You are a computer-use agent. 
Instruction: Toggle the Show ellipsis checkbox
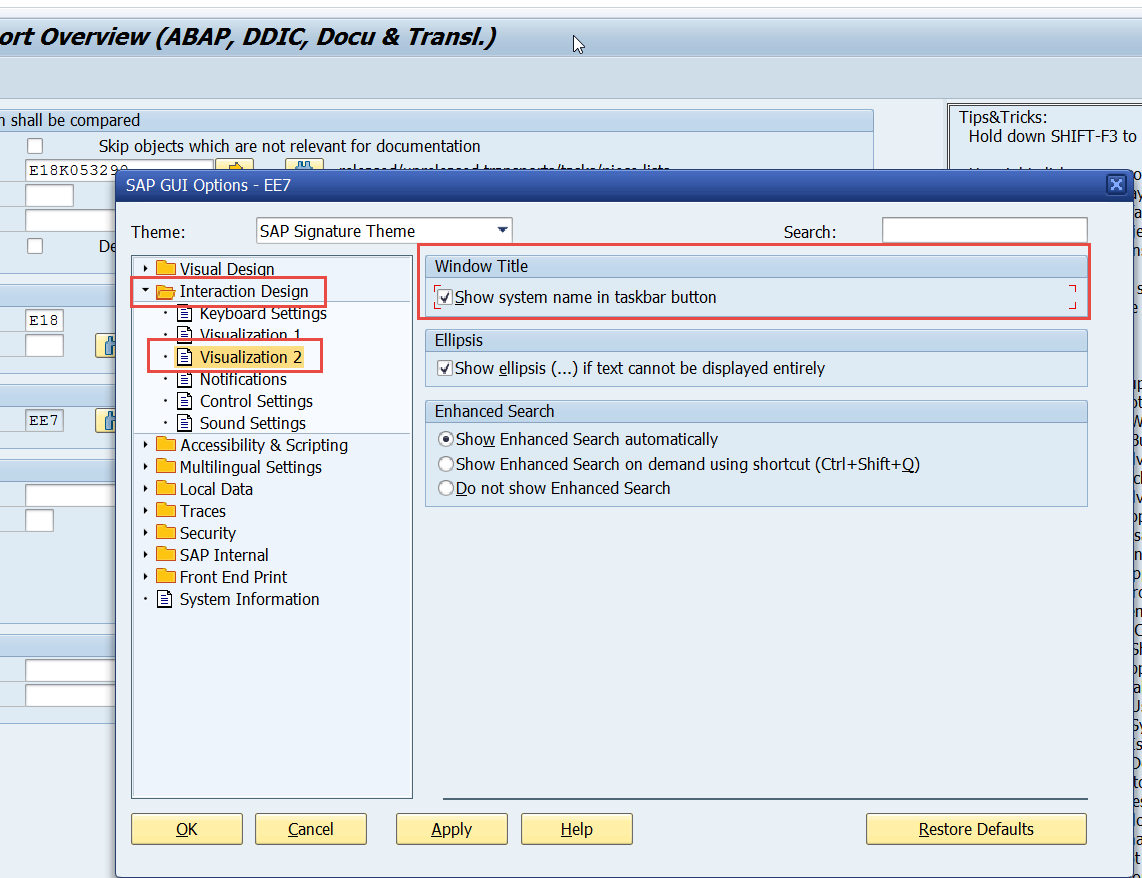tap(445, 369)
